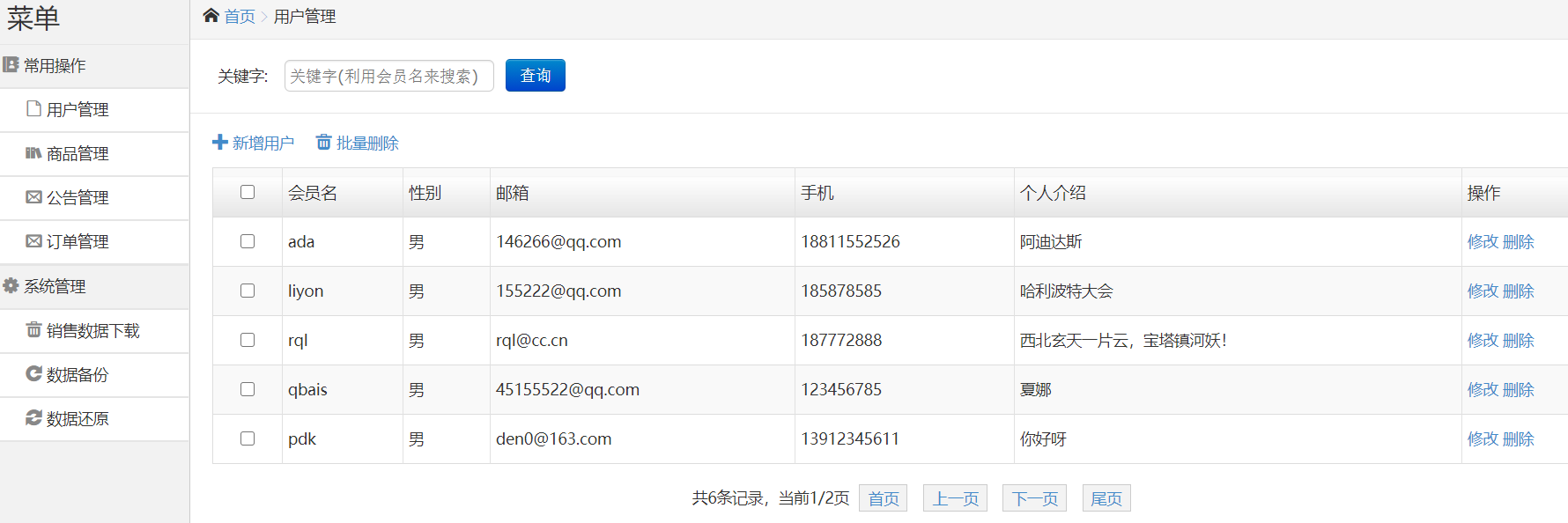Collapse the 系统管理 menu section

pyautogui.click(x=94, y=287)
